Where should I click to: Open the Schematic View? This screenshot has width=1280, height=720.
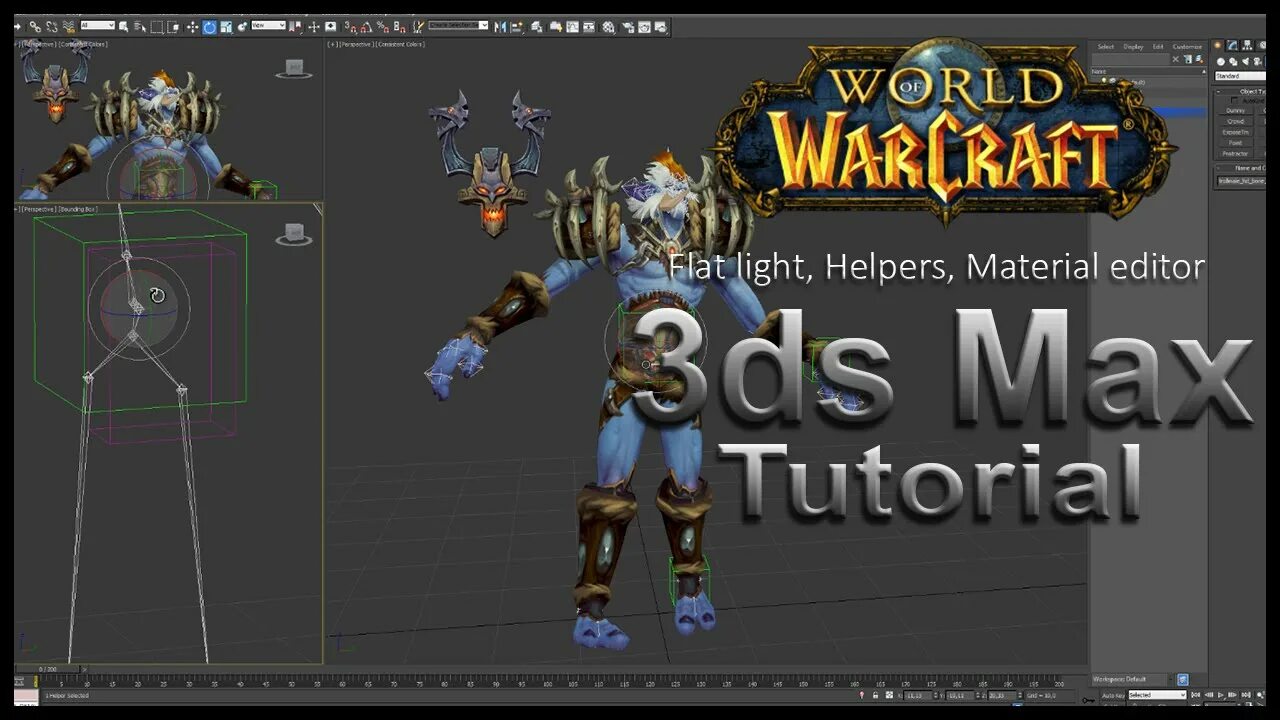(589, 27)
